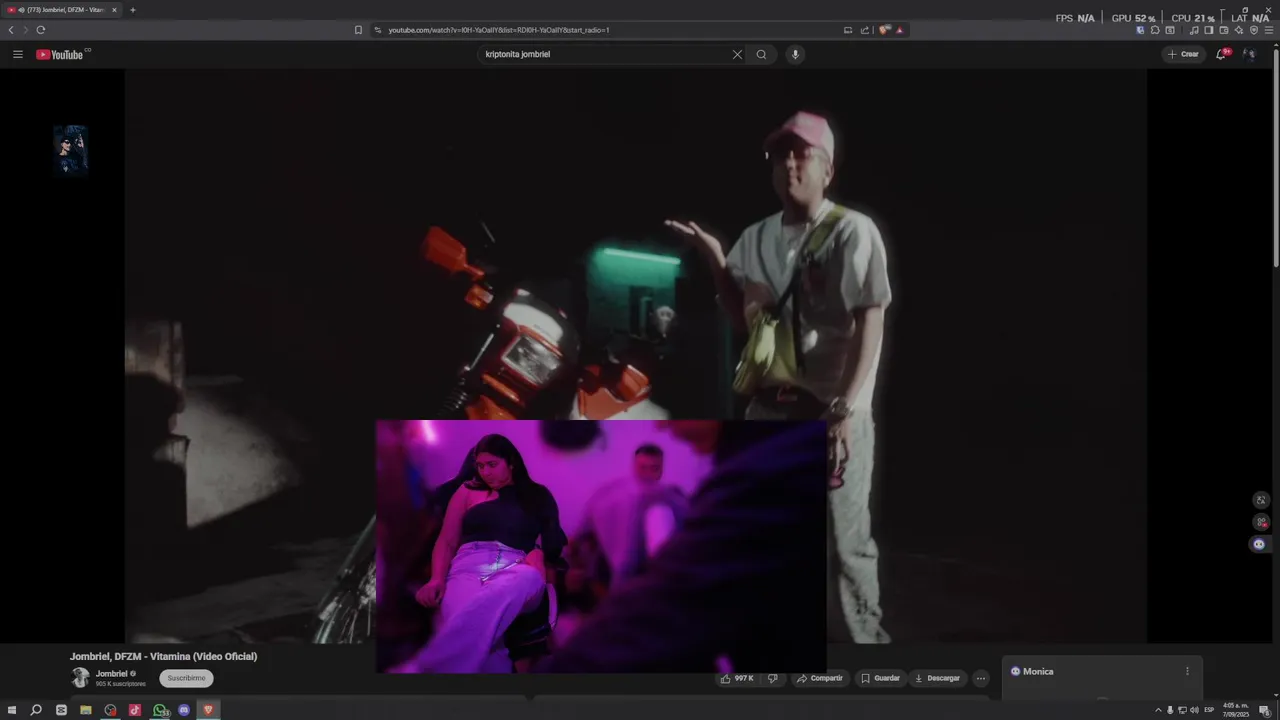The width and height of the screenshot is (1280, 720).
Task: Open WhatsApp from the taskbar
Action: click(159, 710)
